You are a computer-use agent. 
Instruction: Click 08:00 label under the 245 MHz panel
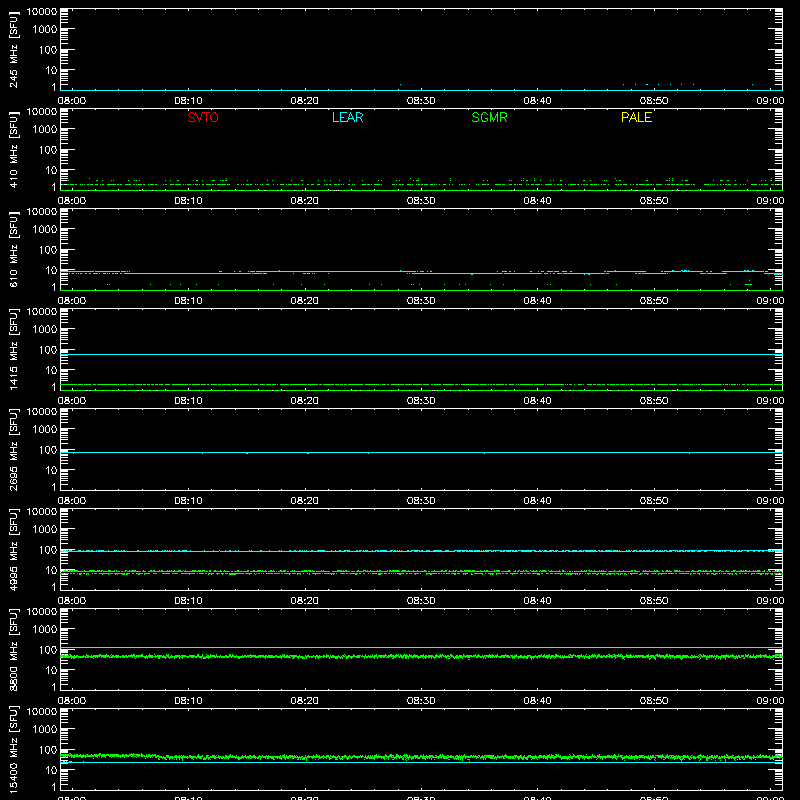pyautogui.click(x=72, y=101)
